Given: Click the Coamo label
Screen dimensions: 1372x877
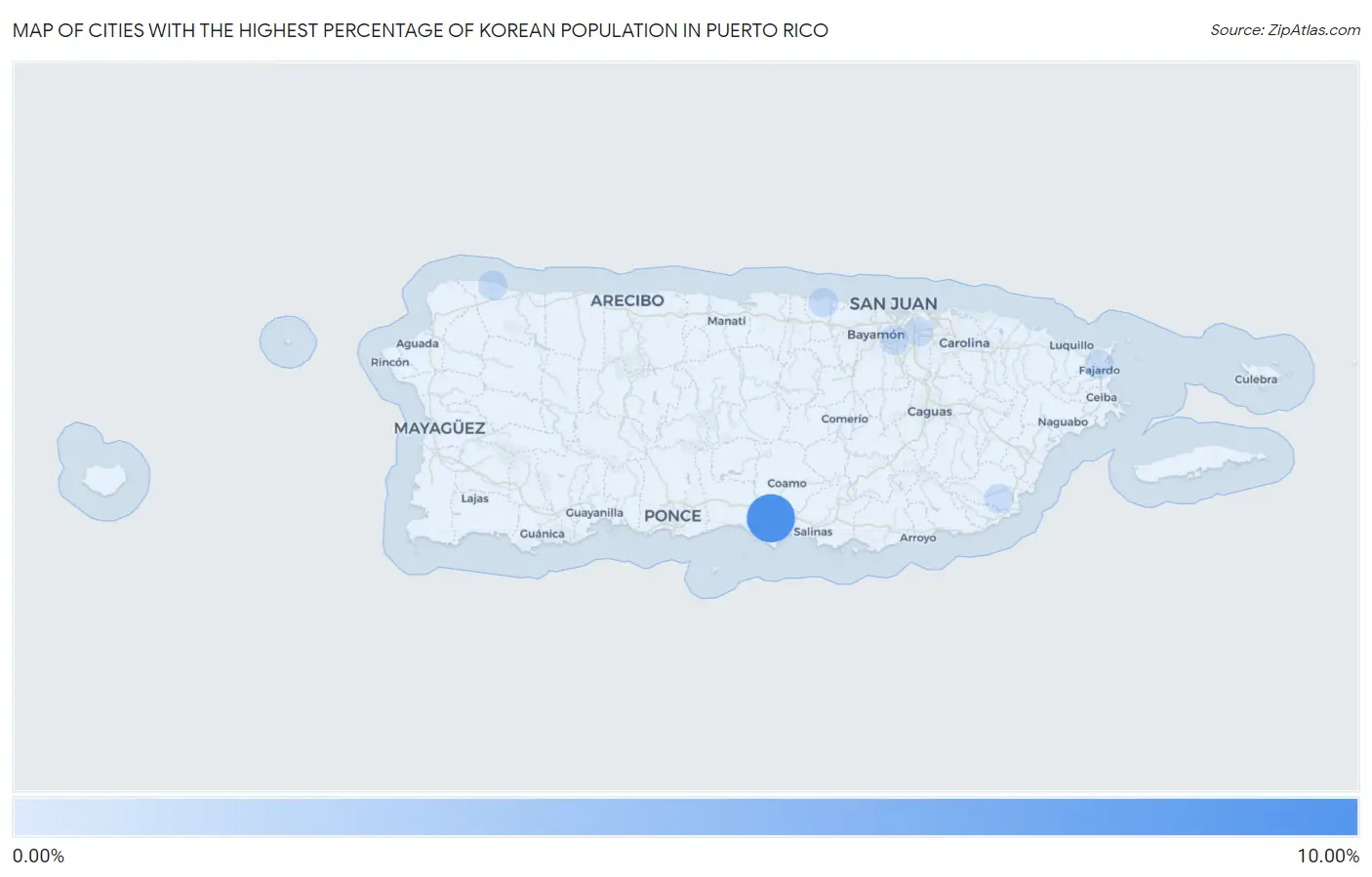Looking at the screenshot, I should click(x=787, y=484).
